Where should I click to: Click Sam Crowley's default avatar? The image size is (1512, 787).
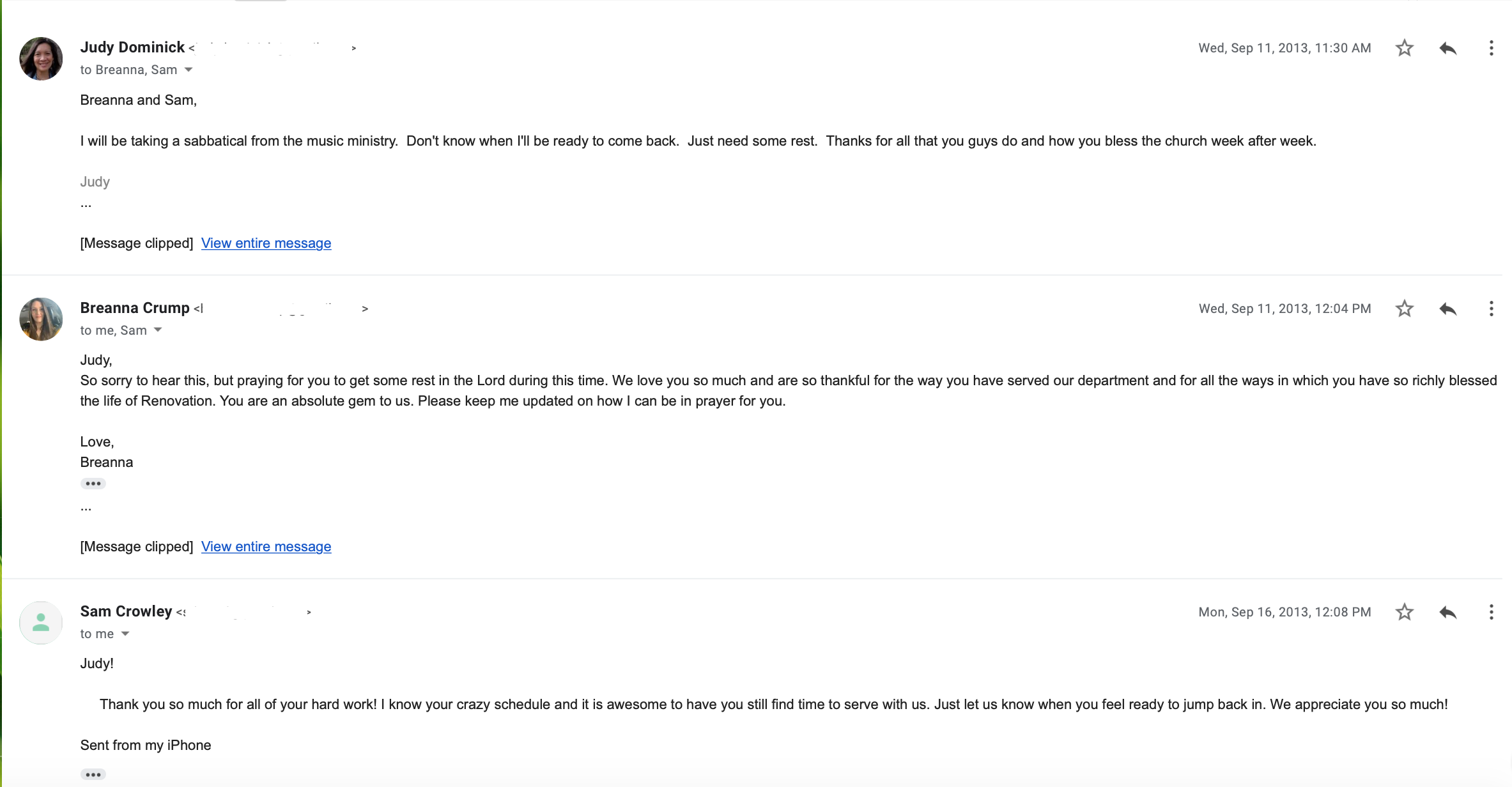click(41, 622)
